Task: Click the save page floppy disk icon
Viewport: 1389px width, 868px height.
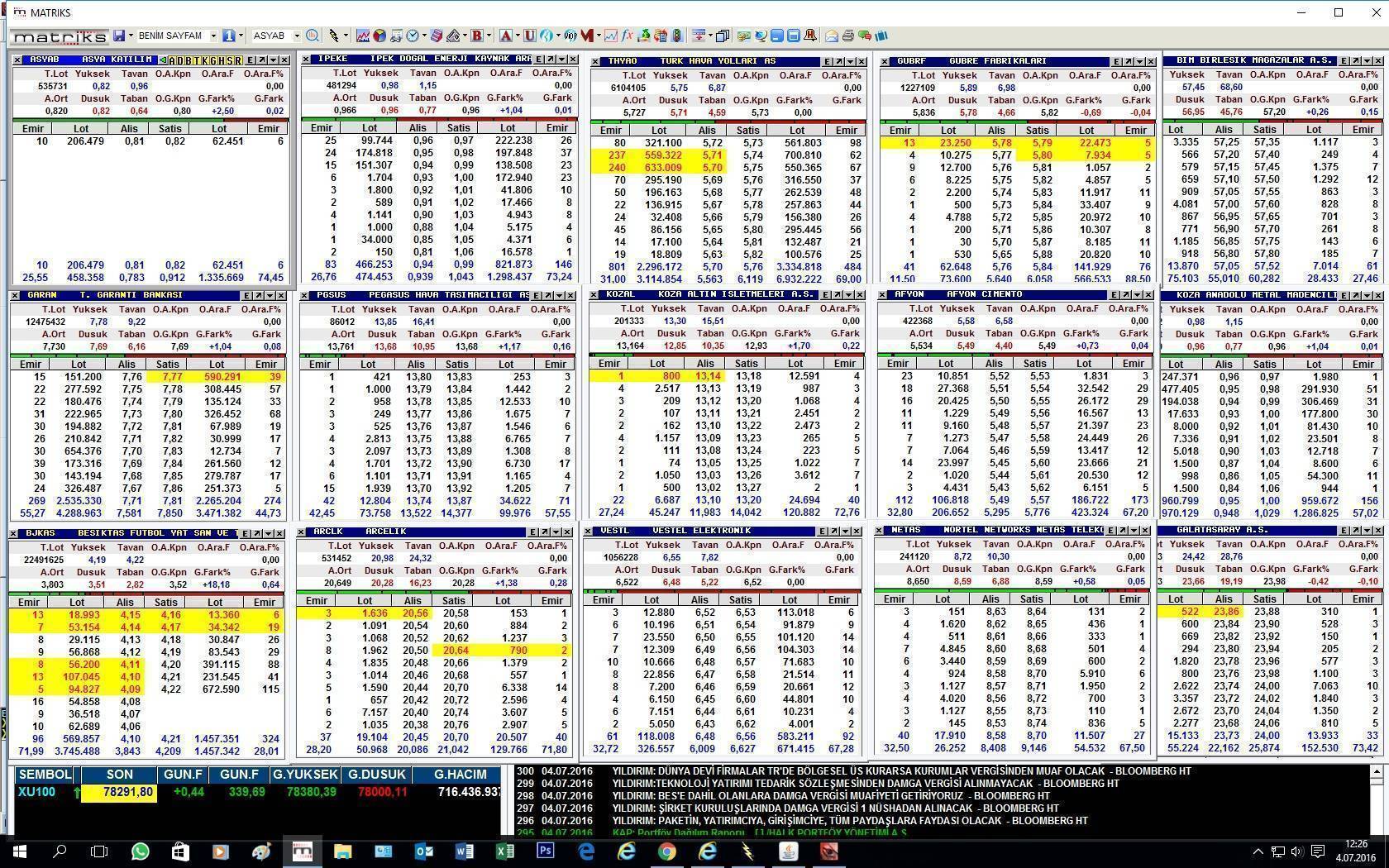Action: coord(119,36)
